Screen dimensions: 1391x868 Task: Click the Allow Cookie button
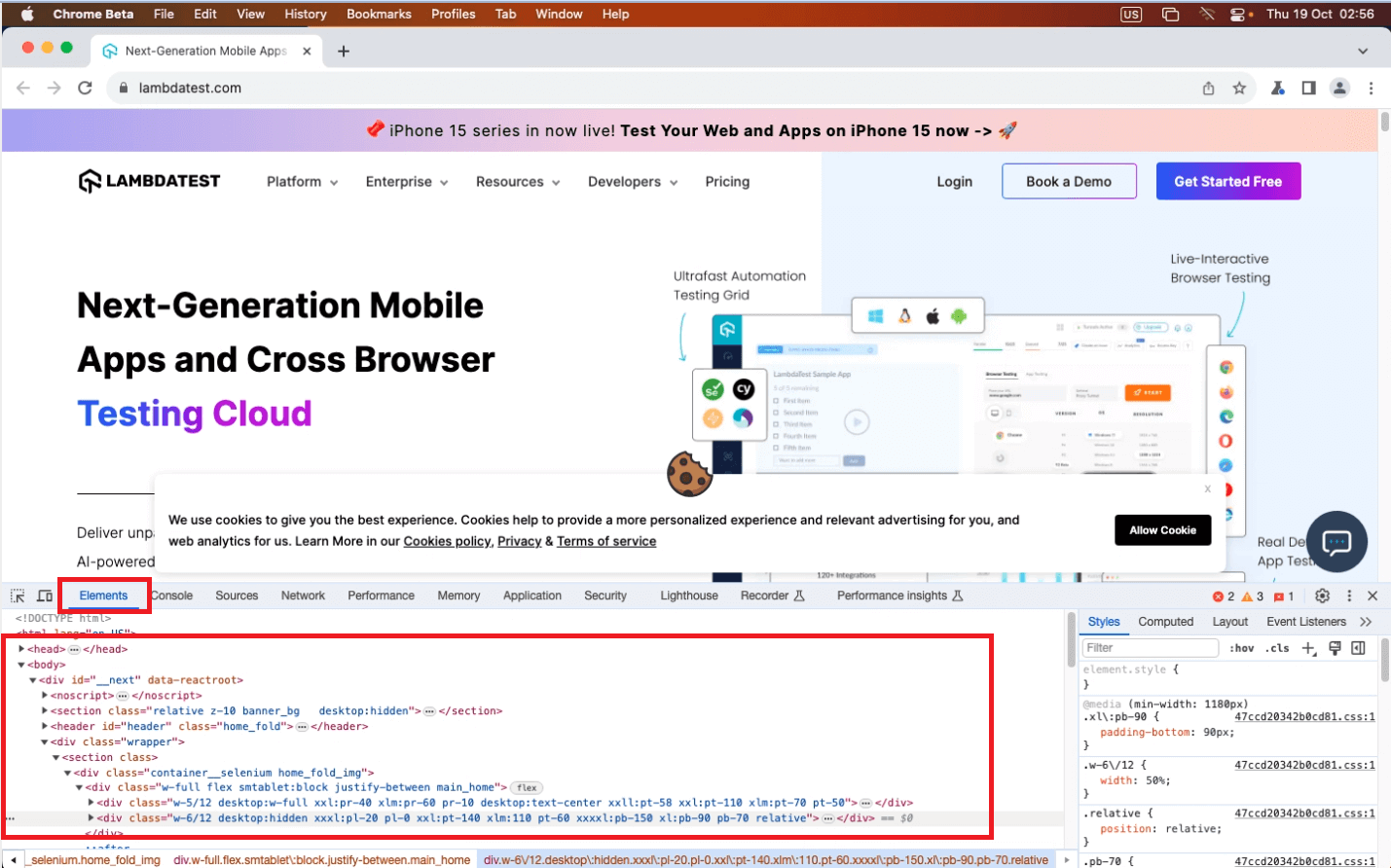(1162, 530)
